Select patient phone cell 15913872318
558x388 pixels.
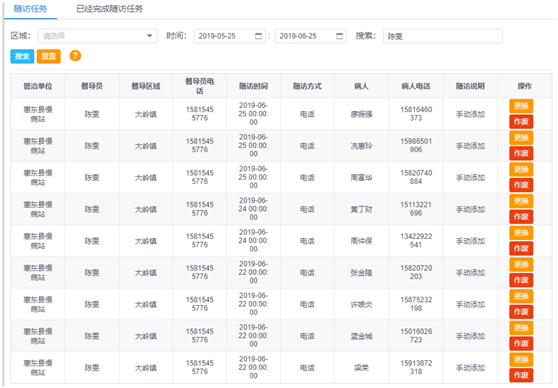tap(416, 367)
